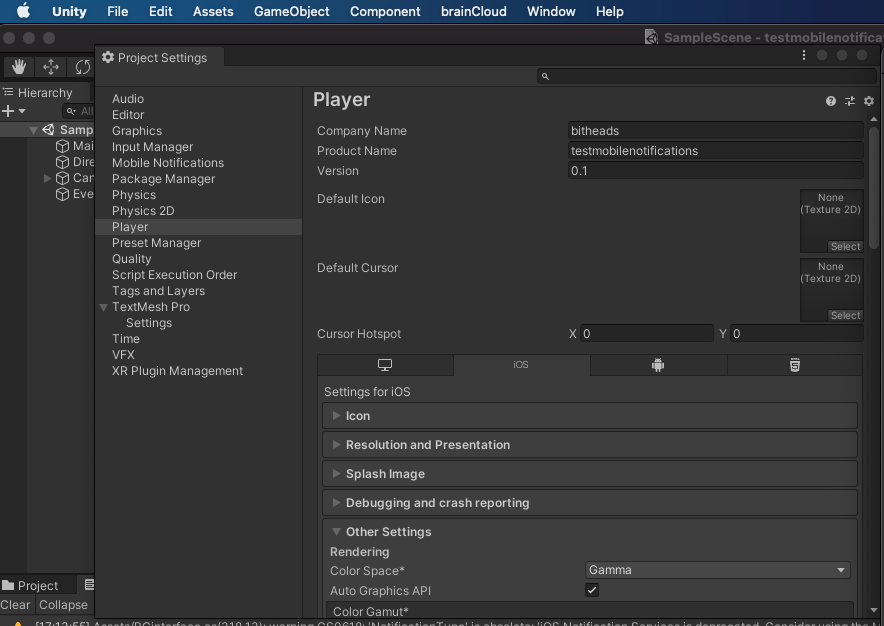Image resolution: width=884 pixels, height=626 pixels.
Task: Open the Assets menu
Action: tap(213, 11)
